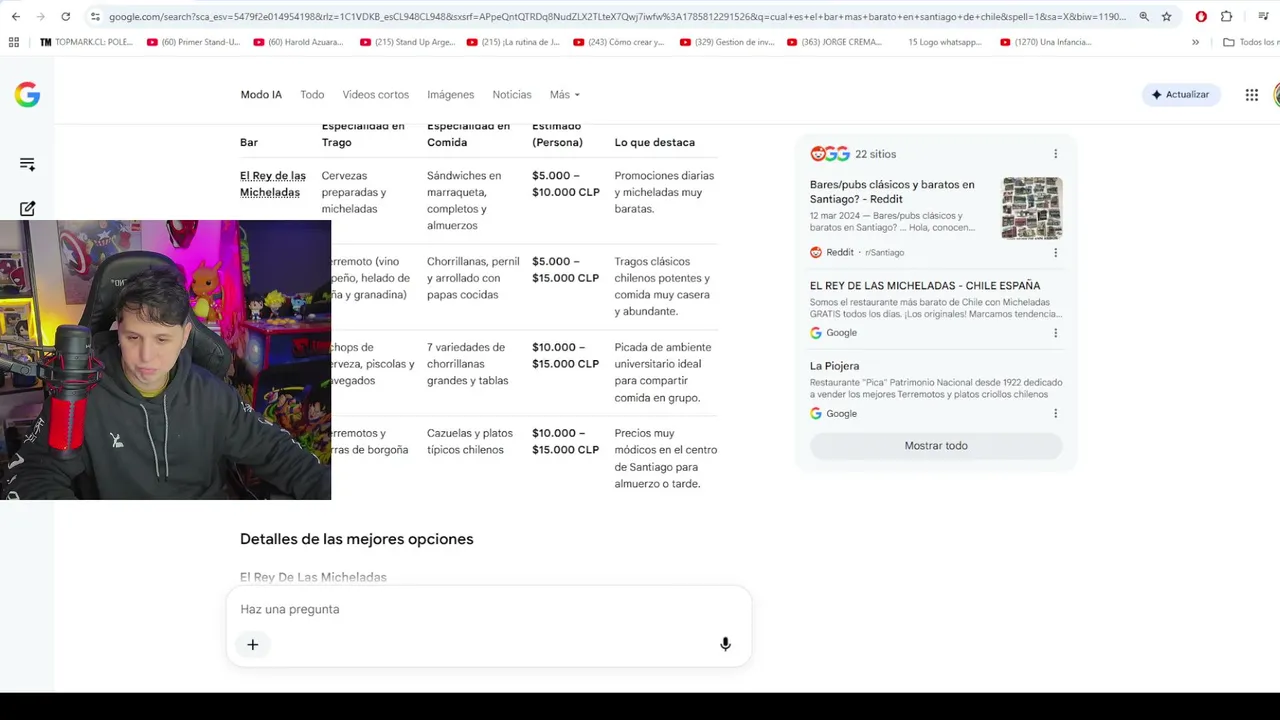Screen dimensions: 1280x720
Task: Show hidden bookmarks with the chevron
Action: (1195, 42)
